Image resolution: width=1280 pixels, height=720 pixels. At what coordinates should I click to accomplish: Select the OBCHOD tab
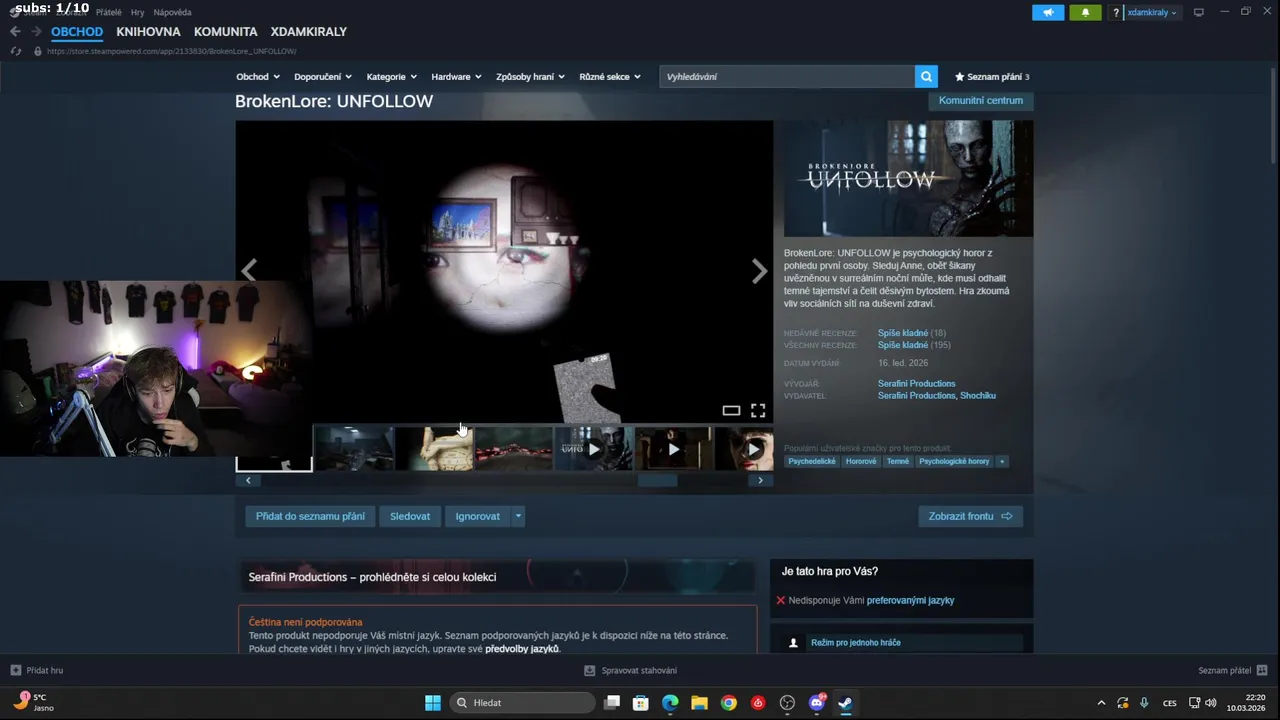click(77, 32)
